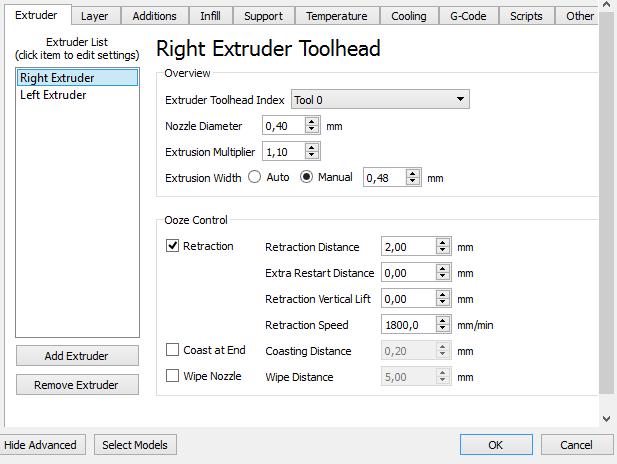Click the Retraction Speed input field
The height and width of the screenshot is (464, 617).
[408, 325]
